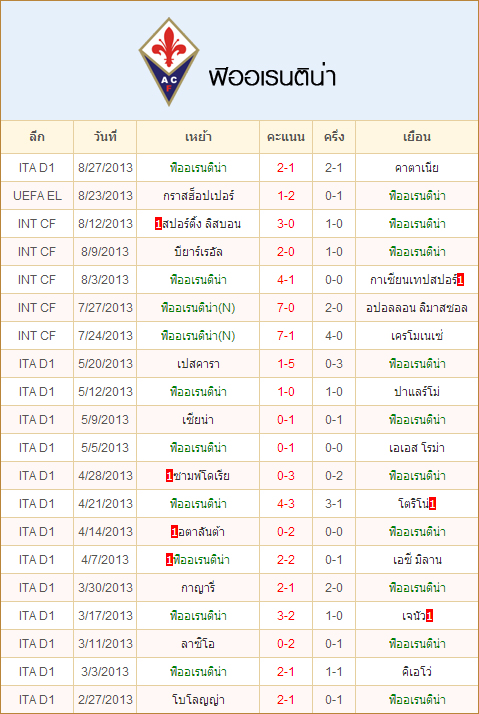Click the date 8/9/2013
Viewport: 479px width, 714px height.
[105, 252]
